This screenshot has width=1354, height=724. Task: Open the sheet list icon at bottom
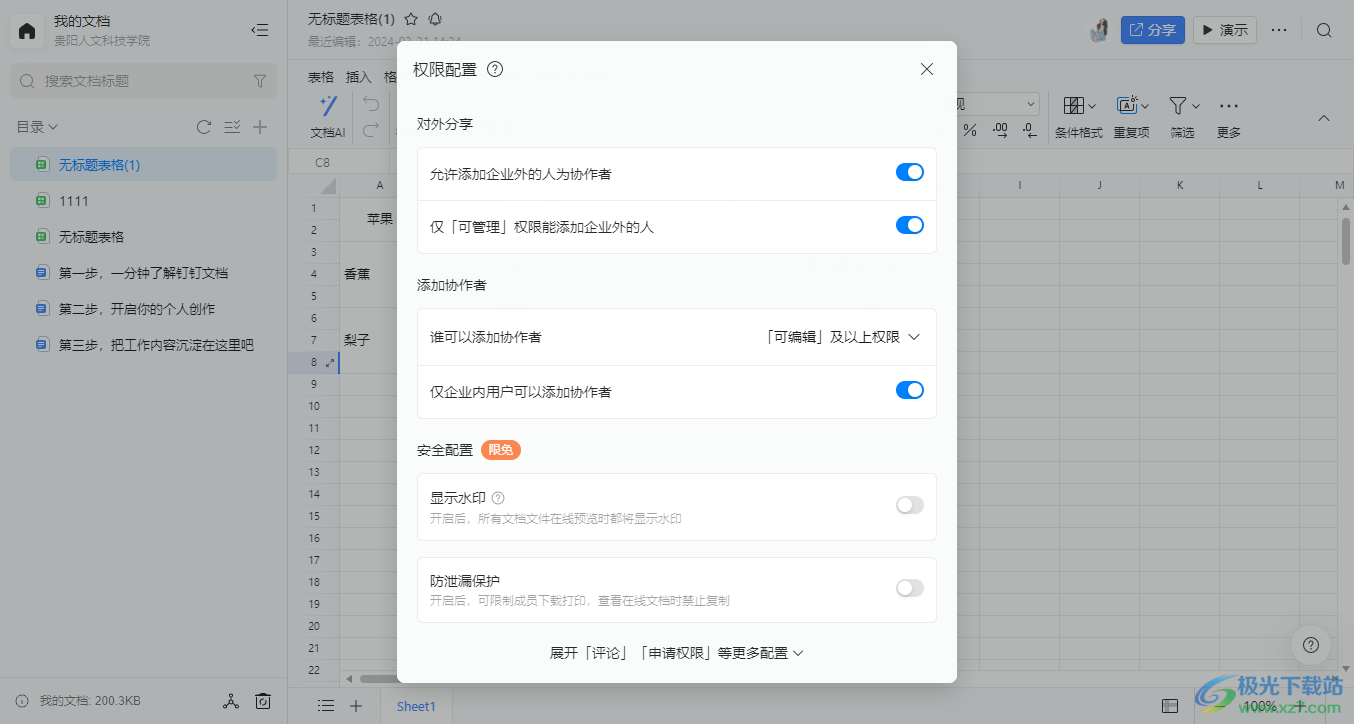[326, 705]
